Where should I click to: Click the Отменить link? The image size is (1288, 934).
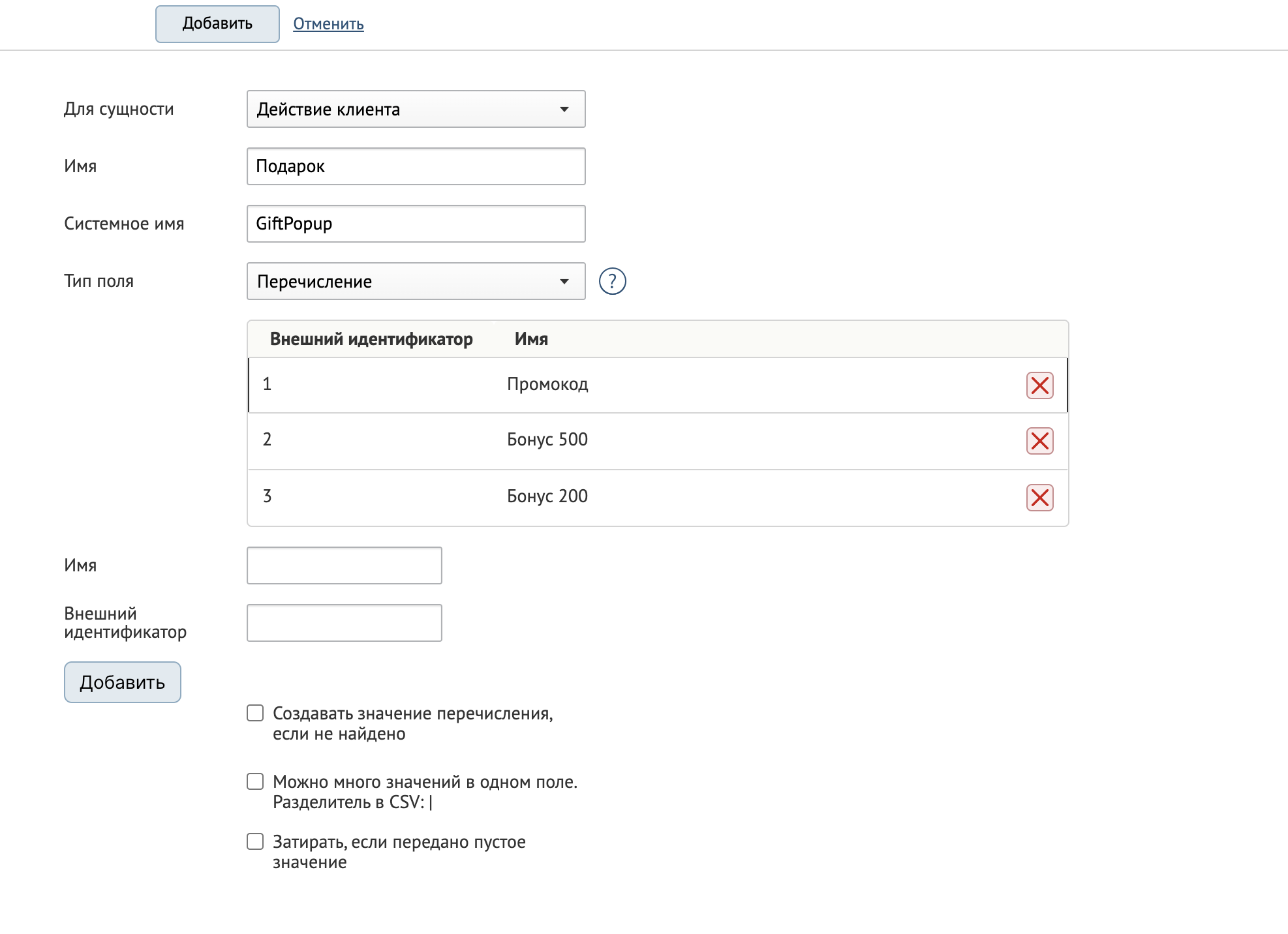pos(328,24)
